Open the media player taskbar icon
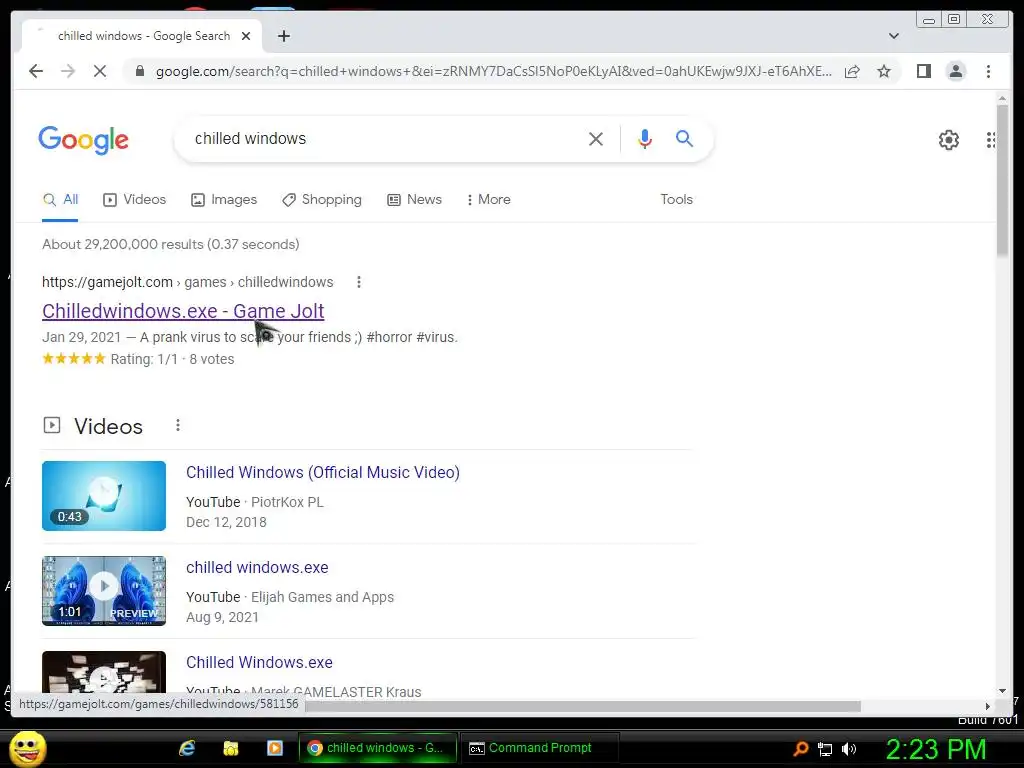Viewport: 1024px width, 768px height. [x=274, y=748]
